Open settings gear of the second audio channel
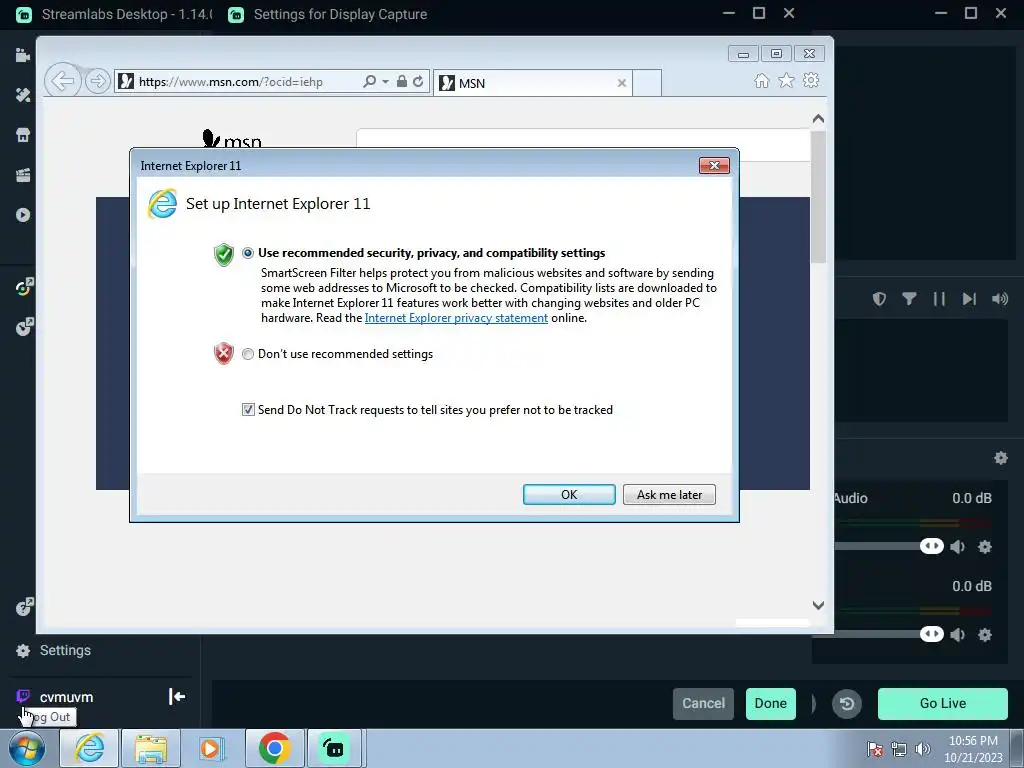The width and height of the screenshot is (1024, 768). click(985, 635)
